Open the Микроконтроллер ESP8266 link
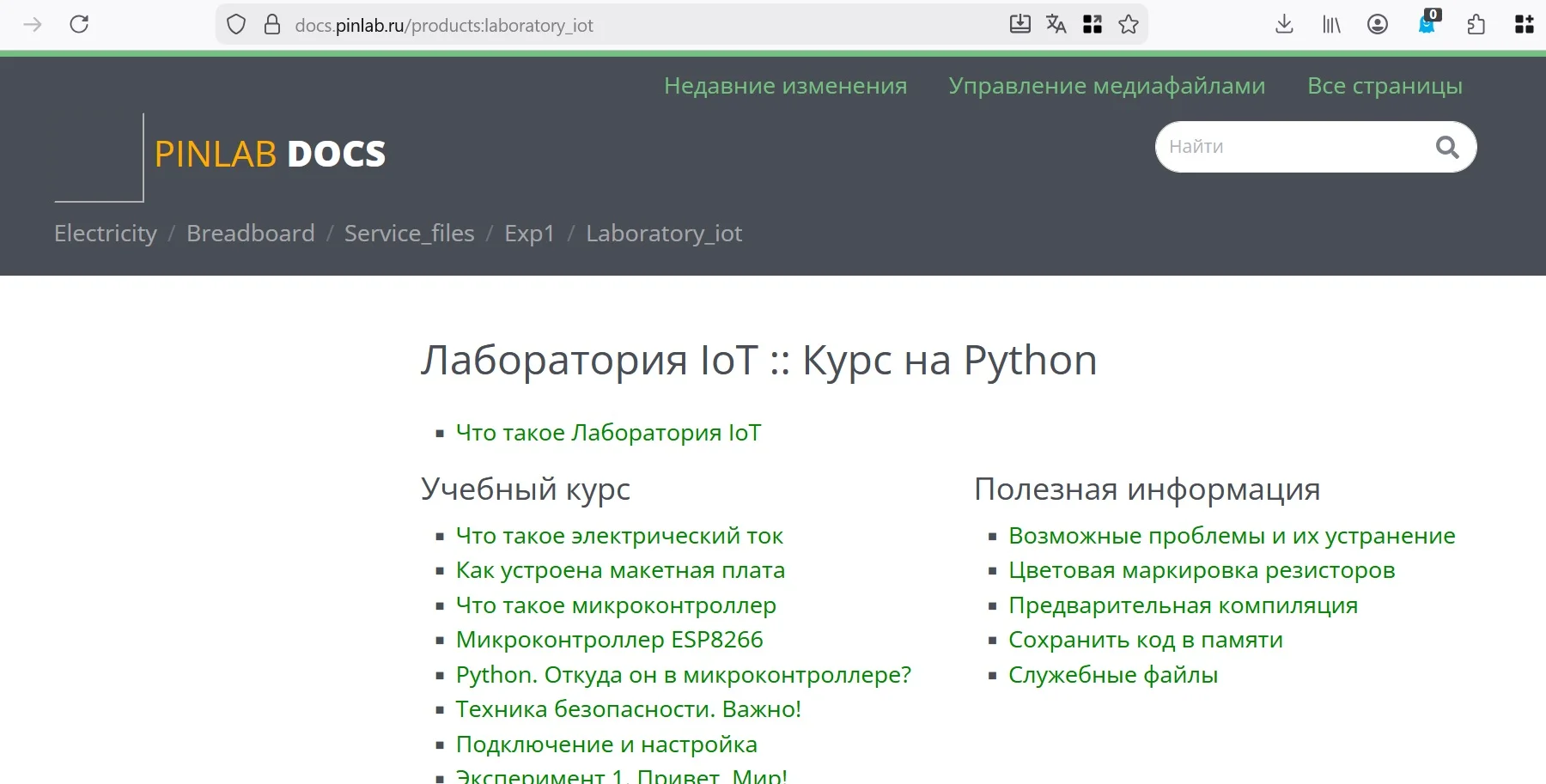The image size is (1546, 784). [x=609, y=640]
